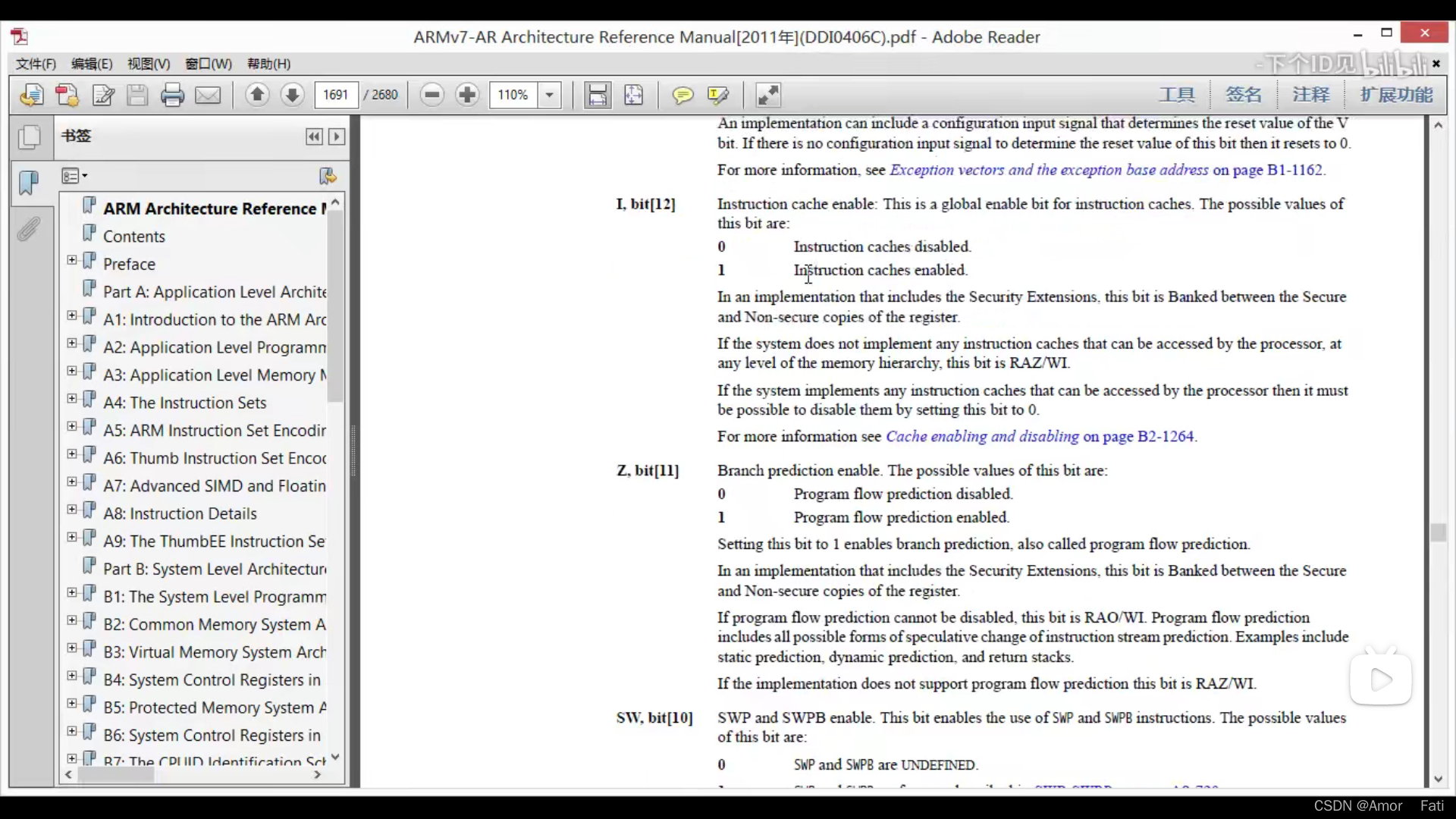Expand the bookmarks panel with right-arrow button
The width and height of the screenshot is (1456, 819).
[337, 136]
